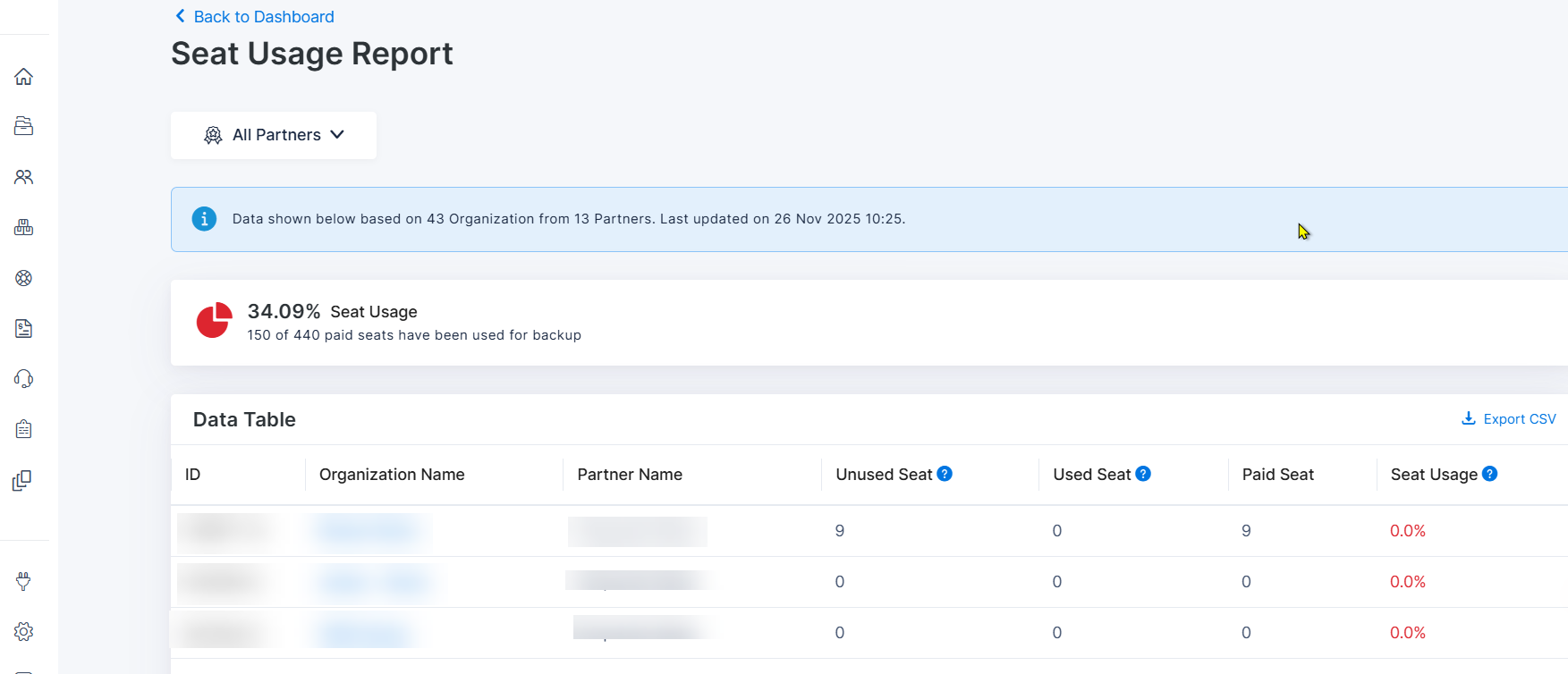Click the Seat Usage Report title
Image resolution: width=1568 pixels, height=674 pixels.
(312, 54)
